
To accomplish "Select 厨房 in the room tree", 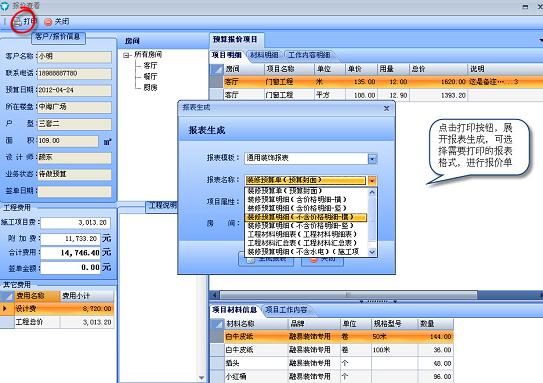I will pyautogui.click(x=150, y=88).
